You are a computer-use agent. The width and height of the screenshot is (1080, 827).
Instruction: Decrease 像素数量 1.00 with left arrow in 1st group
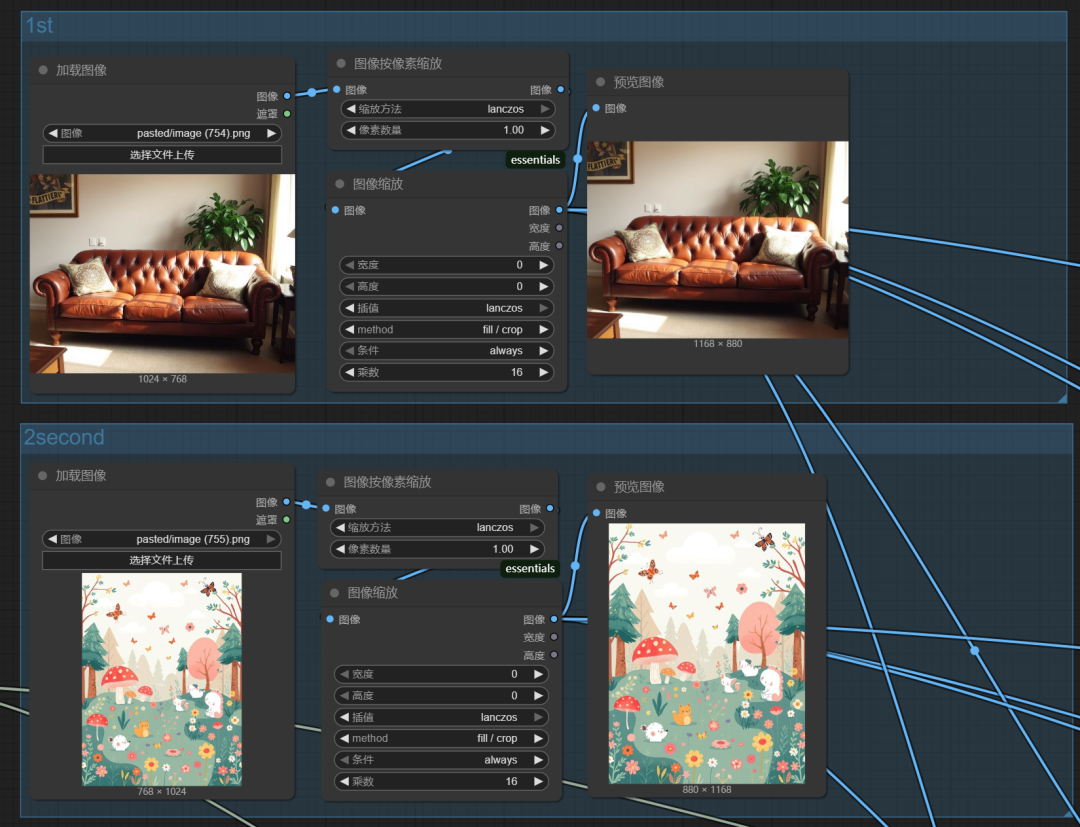point(351,129)
